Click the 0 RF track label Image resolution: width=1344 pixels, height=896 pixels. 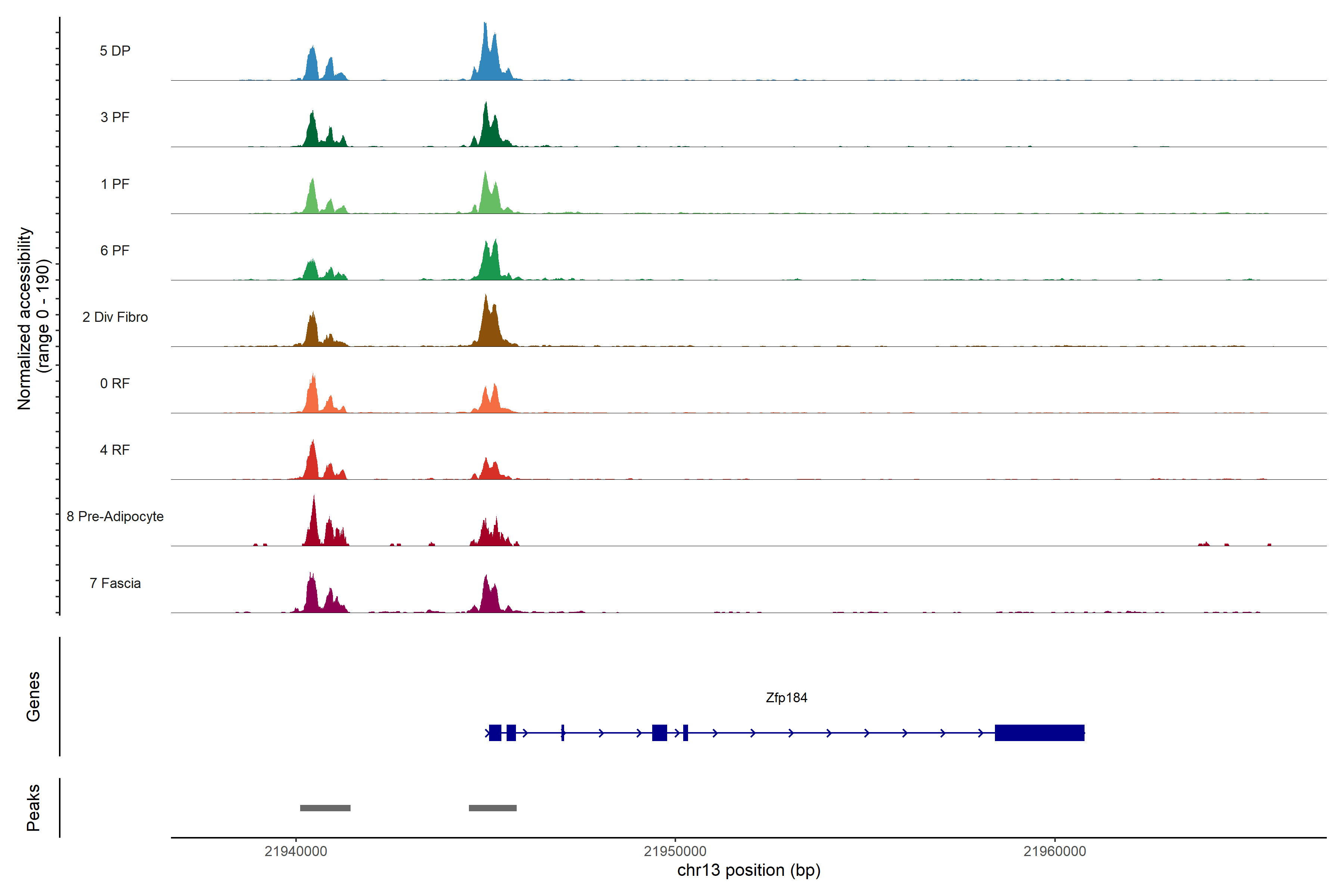click(x=115, y=383)
